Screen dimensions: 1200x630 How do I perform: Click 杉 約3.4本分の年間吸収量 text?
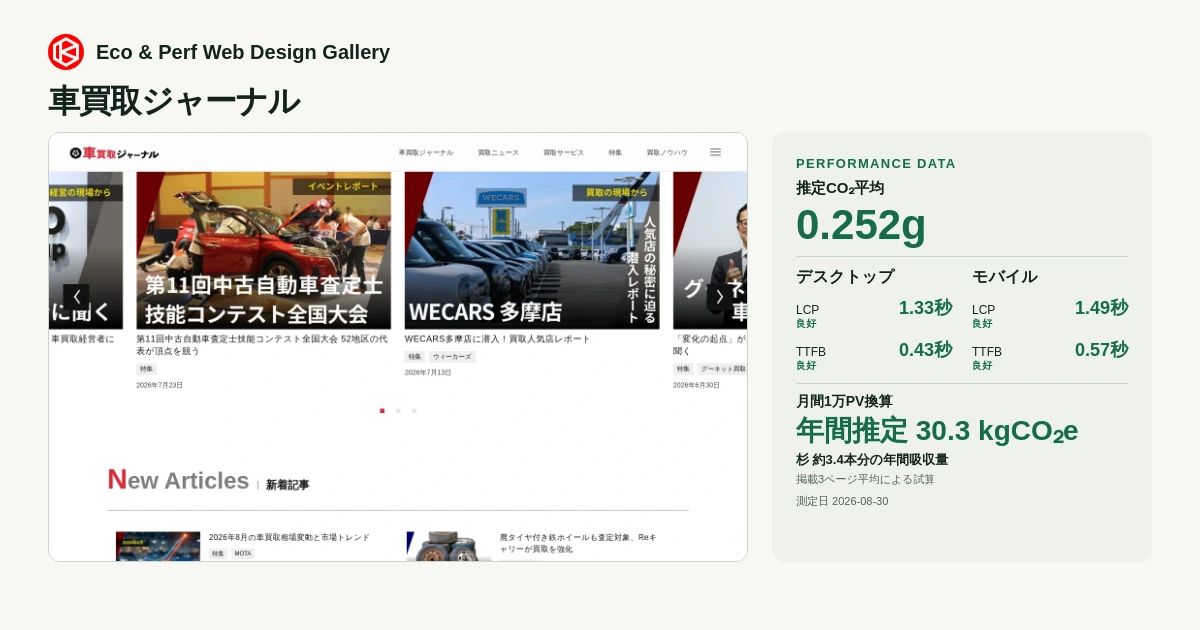[x=872, y=459]
